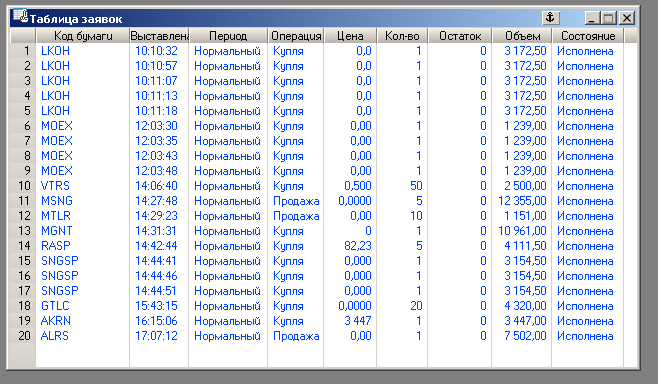Select the ALRS order at 17:07:12
The height and width of the screenshot is (384, 658).
(x=323, y=336)
